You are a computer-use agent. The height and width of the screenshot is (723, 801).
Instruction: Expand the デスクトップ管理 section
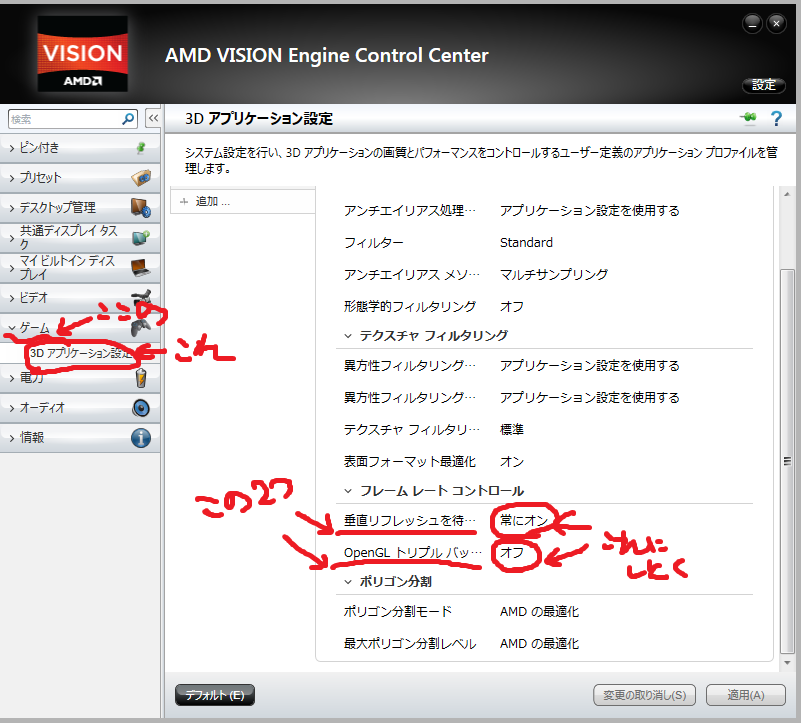pos(80,208)
